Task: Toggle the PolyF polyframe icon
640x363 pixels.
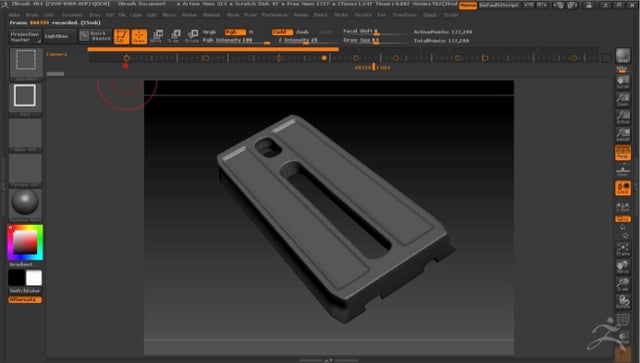Action: (623, 320)
